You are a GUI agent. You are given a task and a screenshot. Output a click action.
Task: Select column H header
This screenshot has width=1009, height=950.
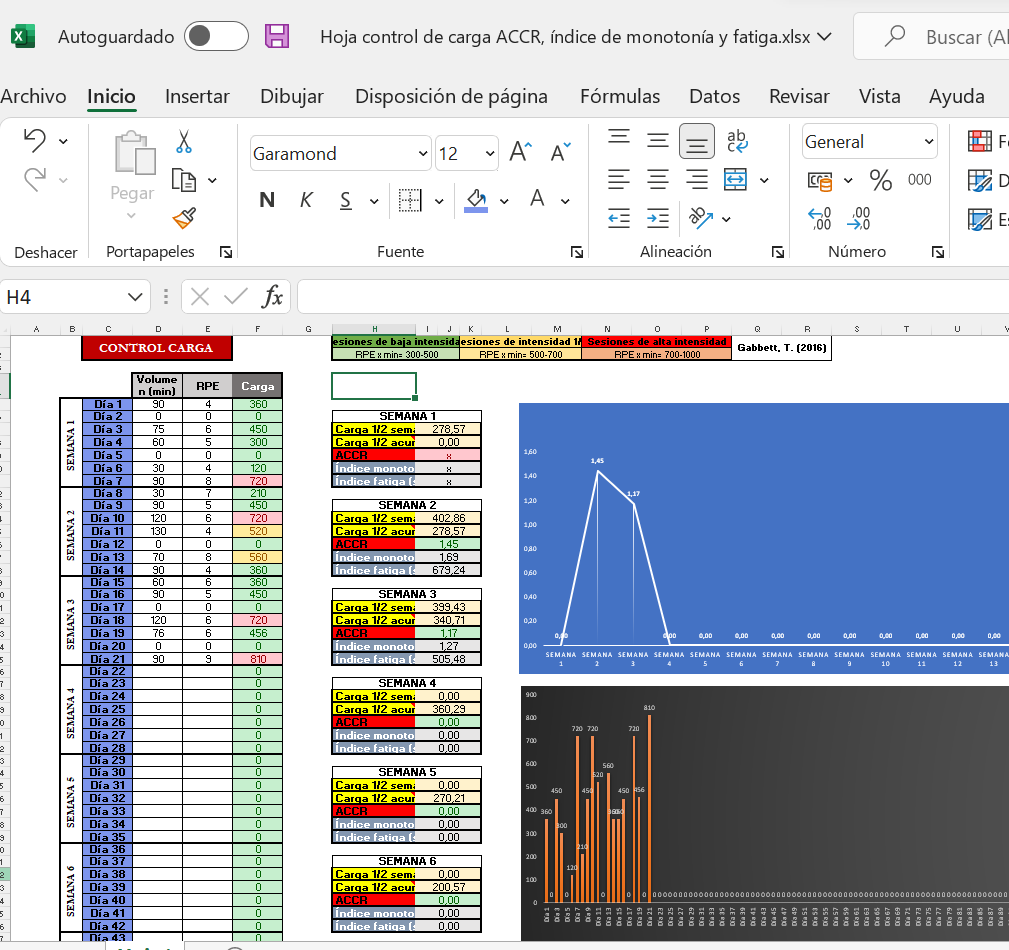[x=374, y=328]
